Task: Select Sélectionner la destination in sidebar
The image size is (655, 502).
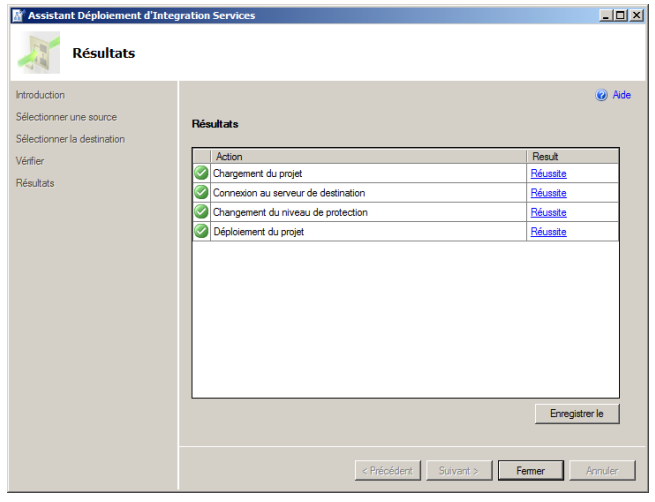Action: click(x=70, y=139)
